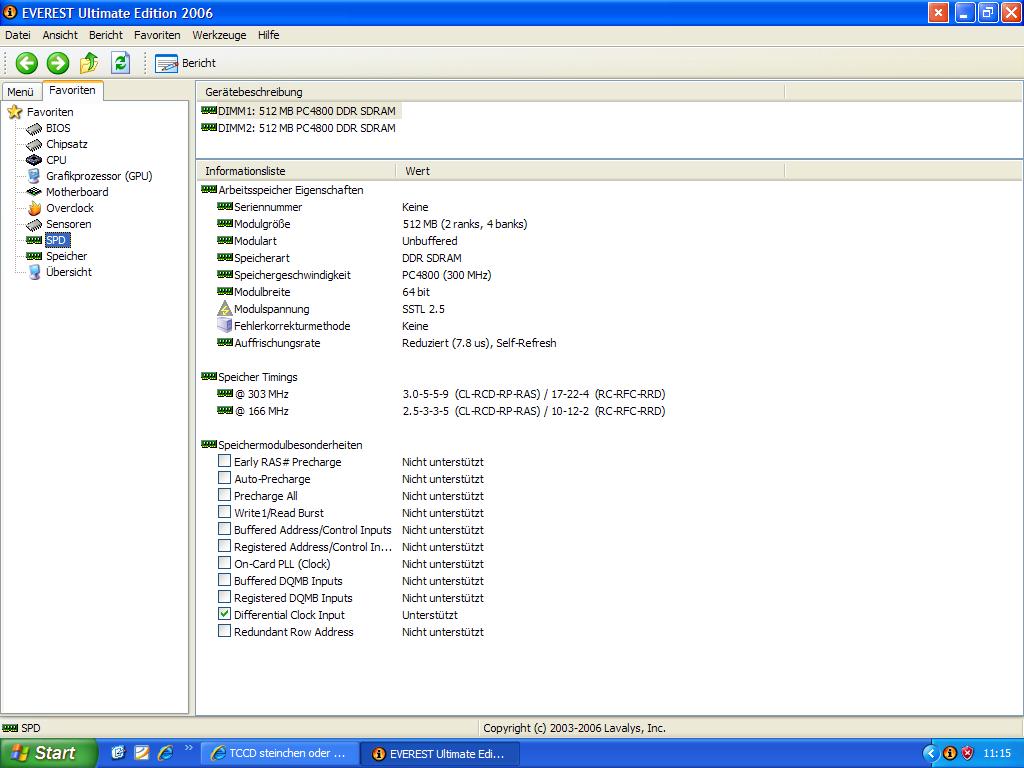
Task: Open the Overclock entry with flame icon
Action: [x=60, y=208]
